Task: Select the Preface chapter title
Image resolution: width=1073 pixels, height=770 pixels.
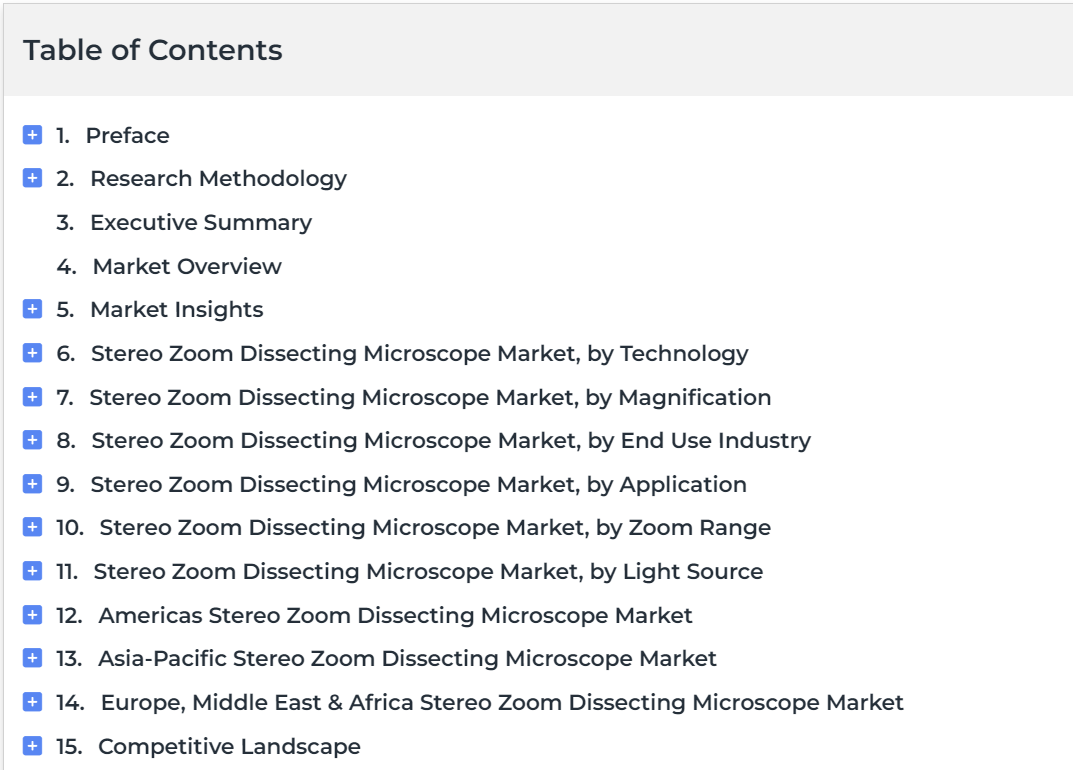Action: pyautogui.click(x=127, y=136)
